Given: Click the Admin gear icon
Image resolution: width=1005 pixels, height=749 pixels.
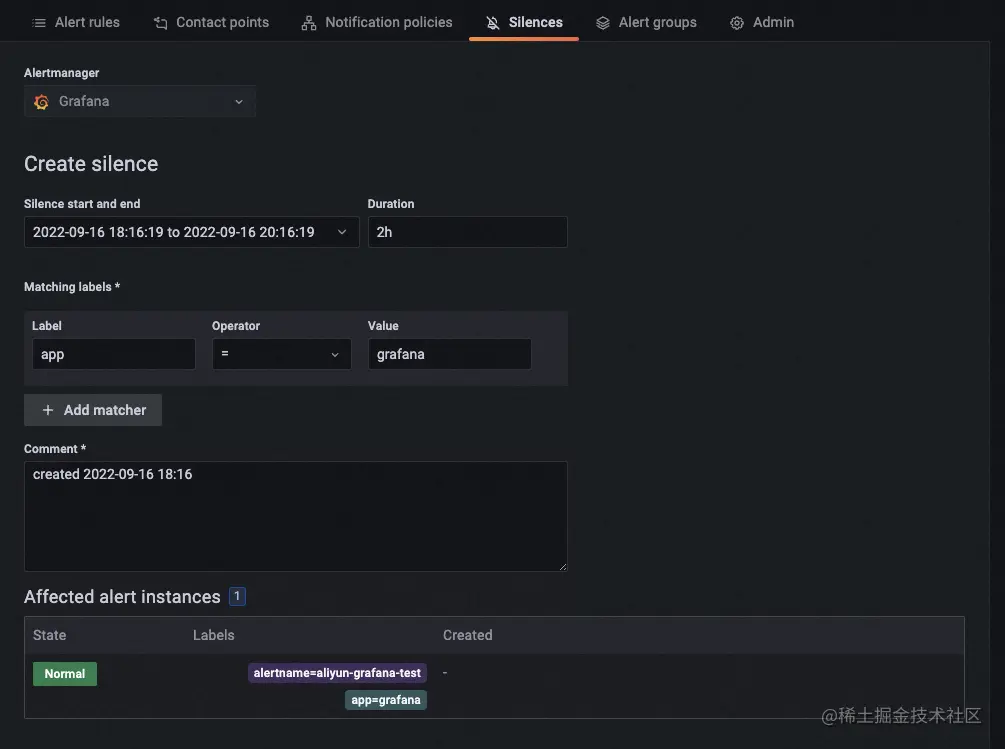Looking at the screenshot, I should (737, 23).
